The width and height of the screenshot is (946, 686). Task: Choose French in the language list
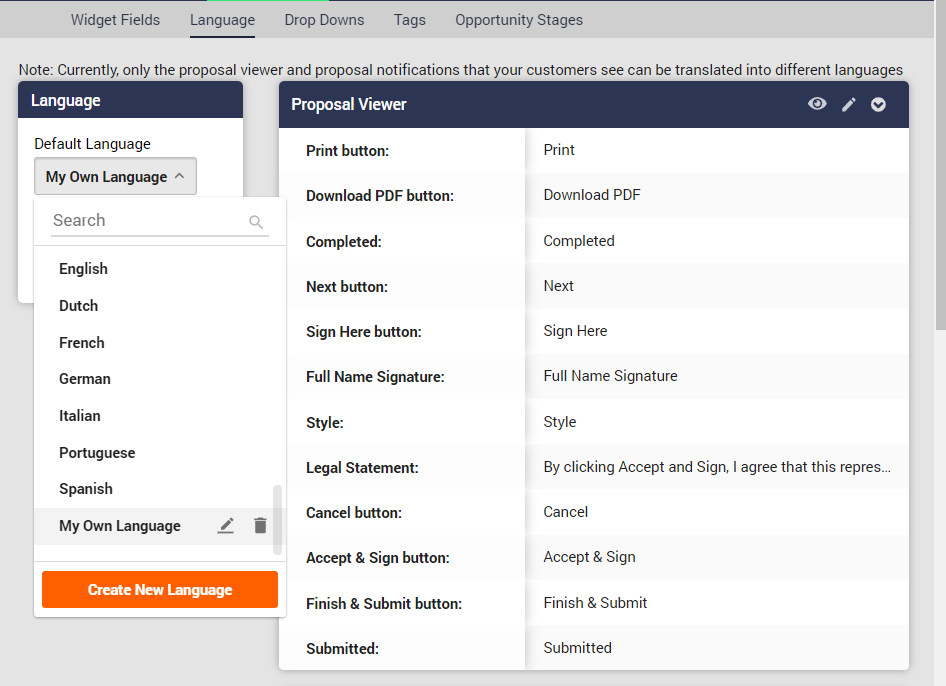pos(82,343)
